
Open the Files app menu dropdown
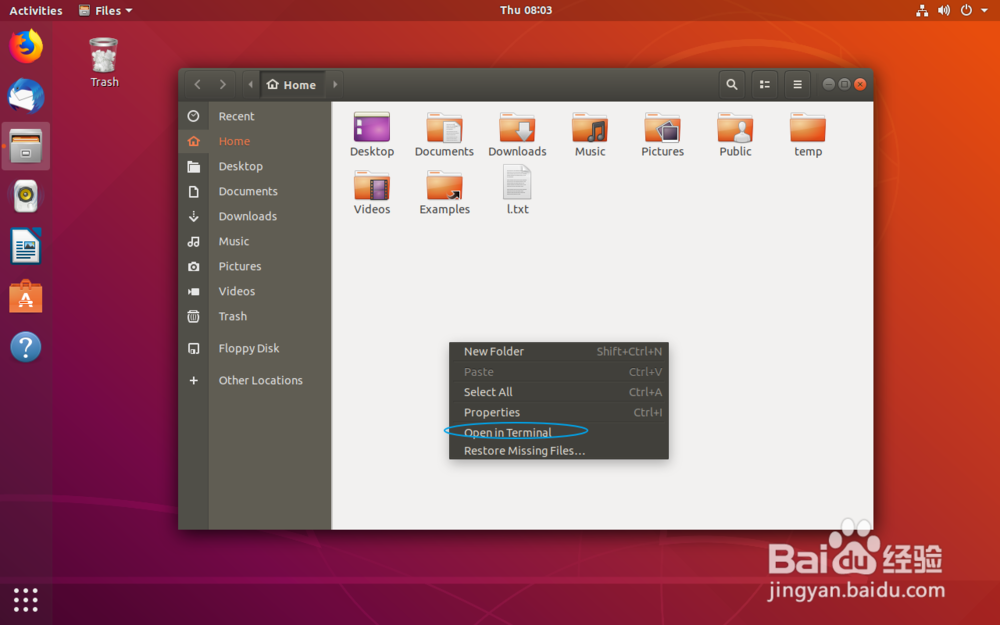[x=105, y=11]
